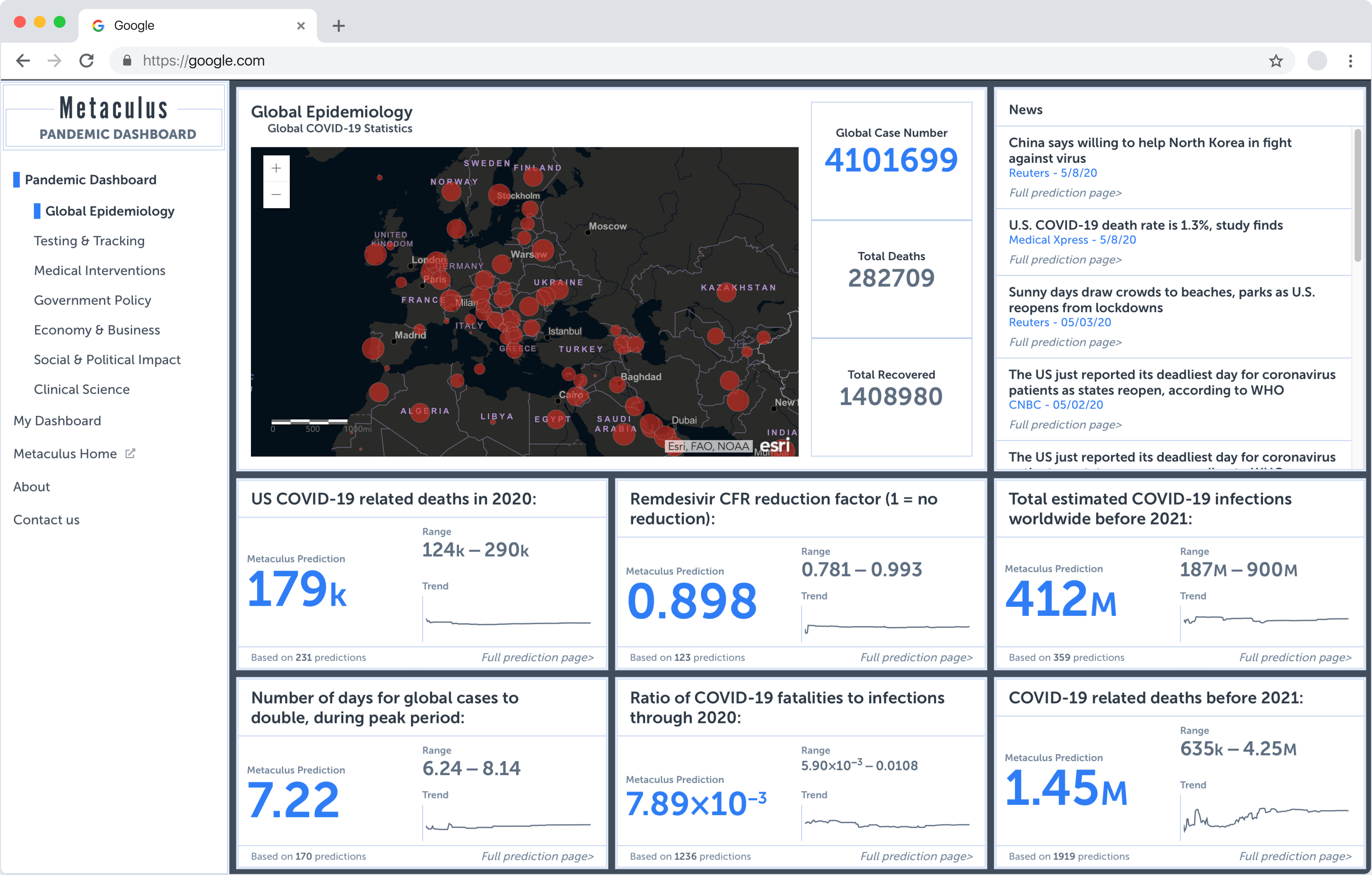Click the news panel scrollbar
Screen dimensions: 1372x875
(x=1357, y=195)
